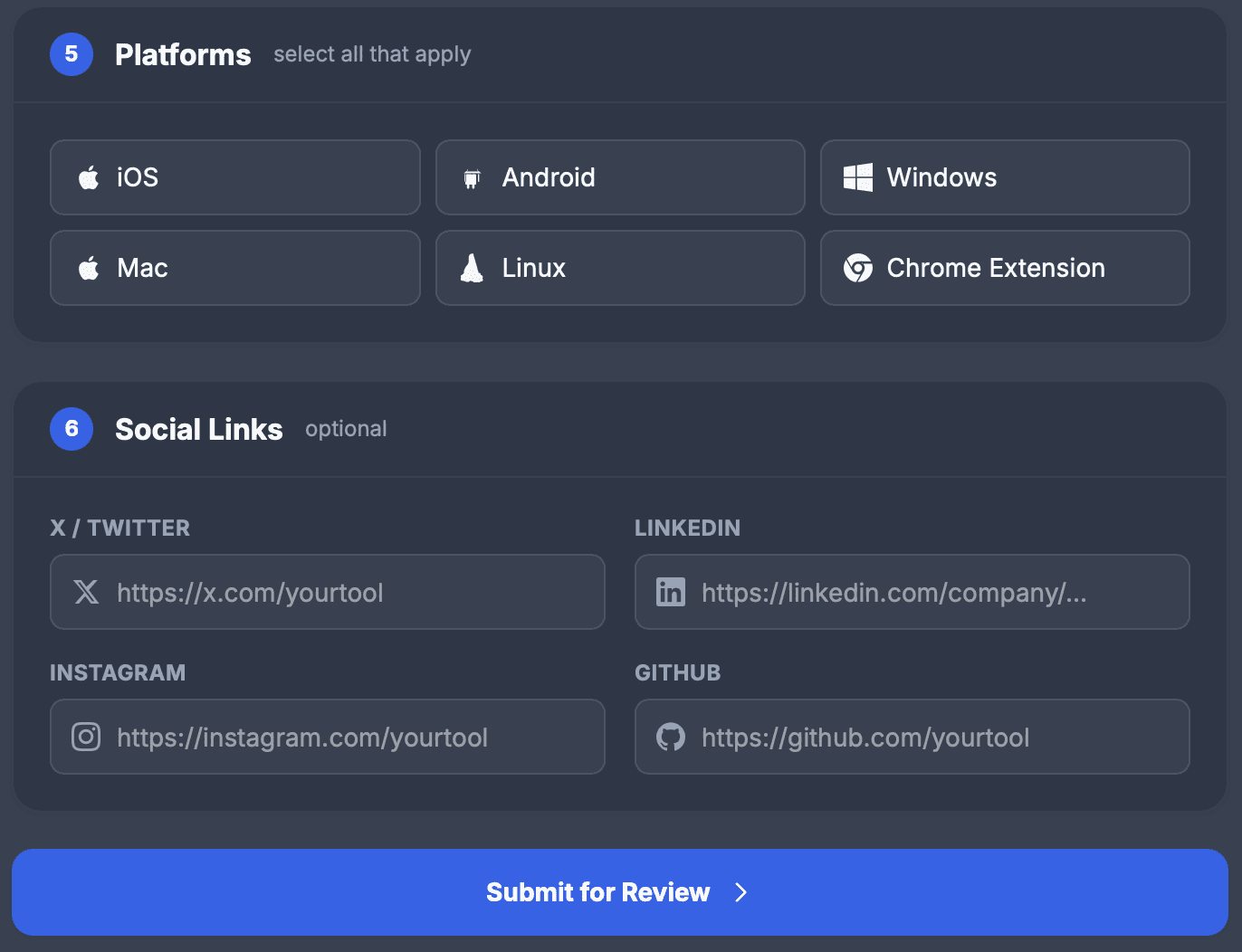
Task: Click the 'optional' hint text
Action: [346, 429]
